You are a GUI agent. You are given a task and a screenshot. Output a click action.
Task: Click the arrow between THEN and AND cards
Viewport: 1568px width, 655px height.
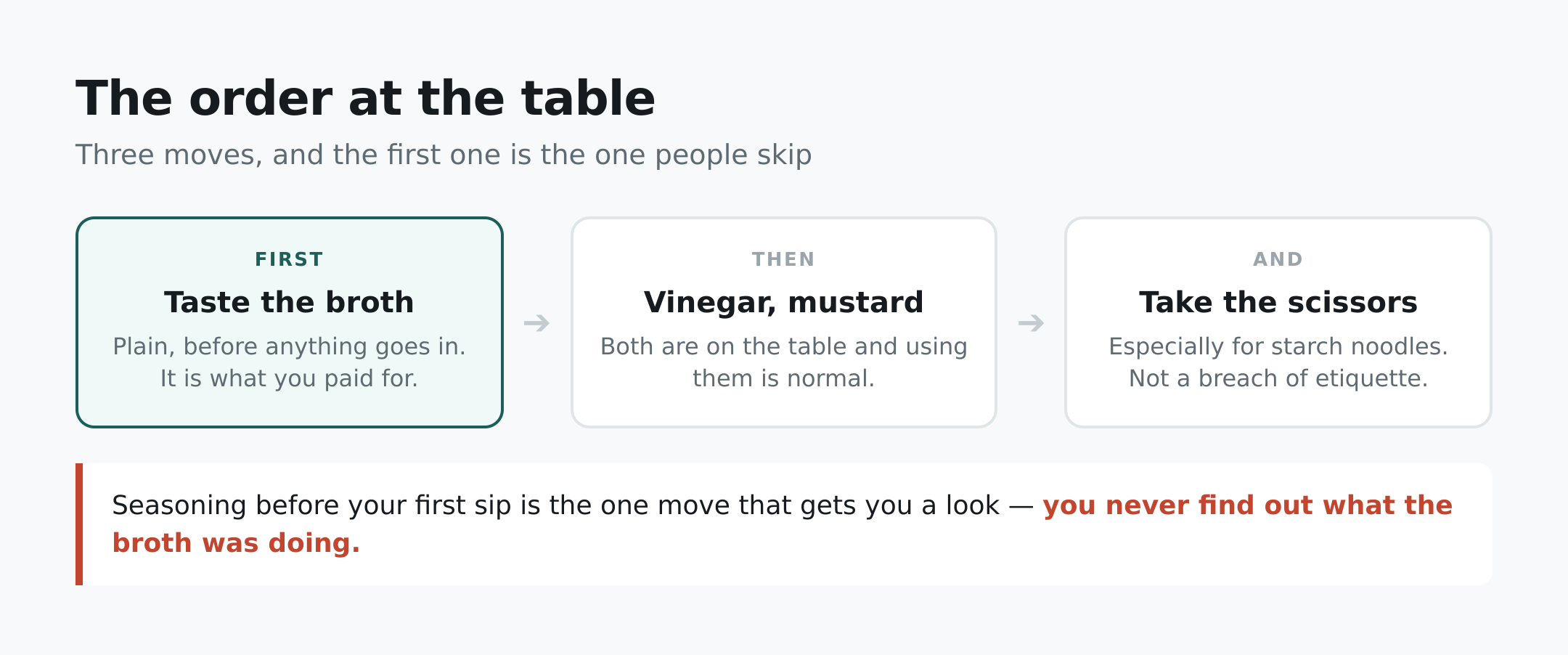[1031, 323]
